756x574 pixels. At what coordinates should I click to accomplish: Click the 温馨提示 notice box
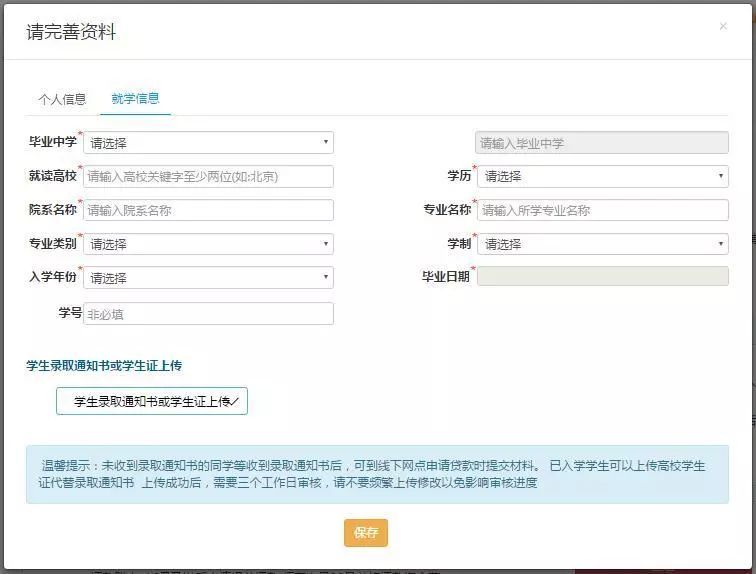tap(378, 474)
